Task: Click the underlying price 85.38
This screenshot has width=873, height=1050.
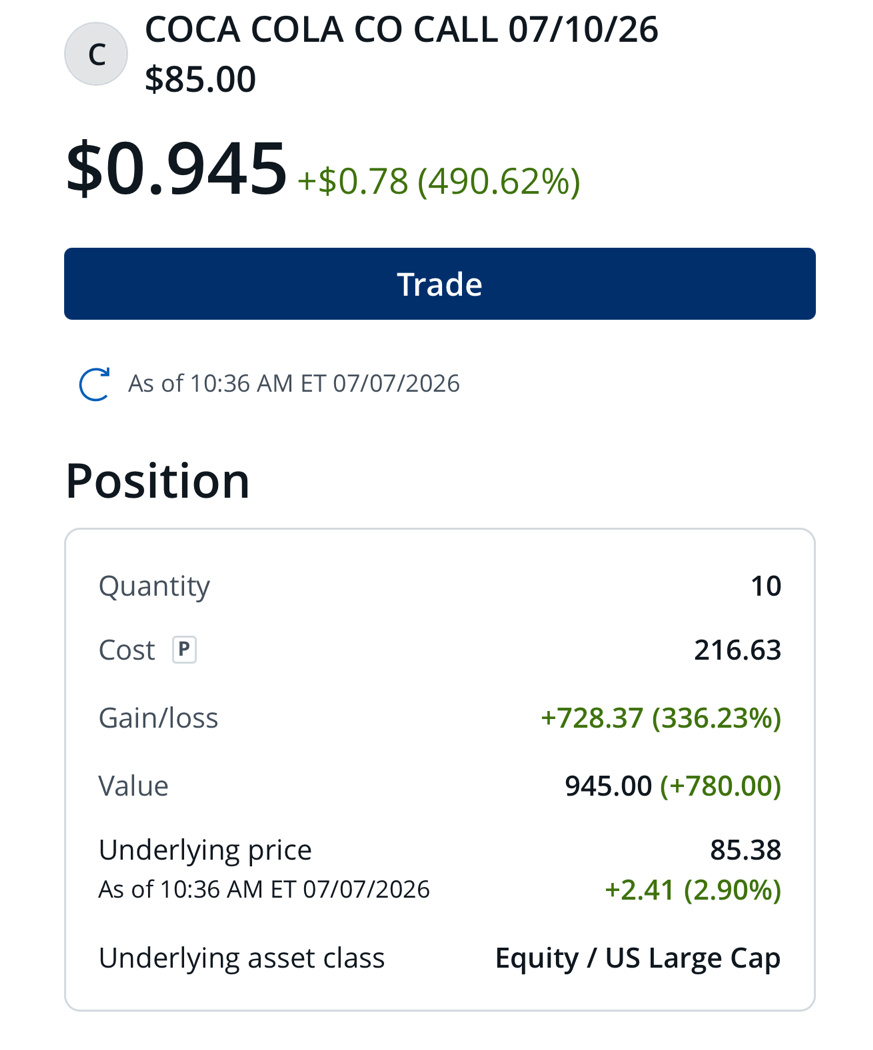Action: [746, 850]
